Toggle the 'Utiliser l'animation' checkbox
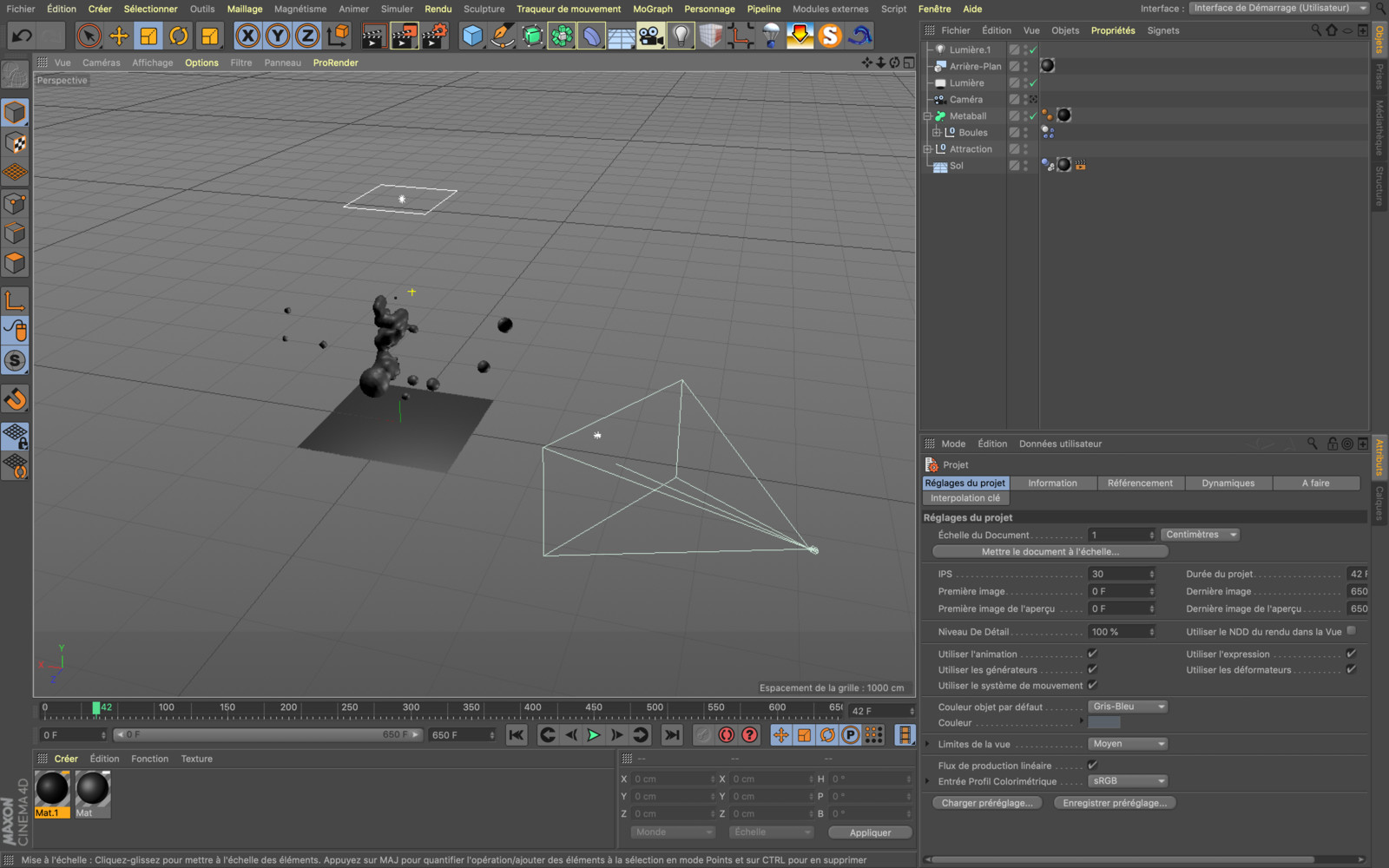1389x868 pixels. (1092, 654)
